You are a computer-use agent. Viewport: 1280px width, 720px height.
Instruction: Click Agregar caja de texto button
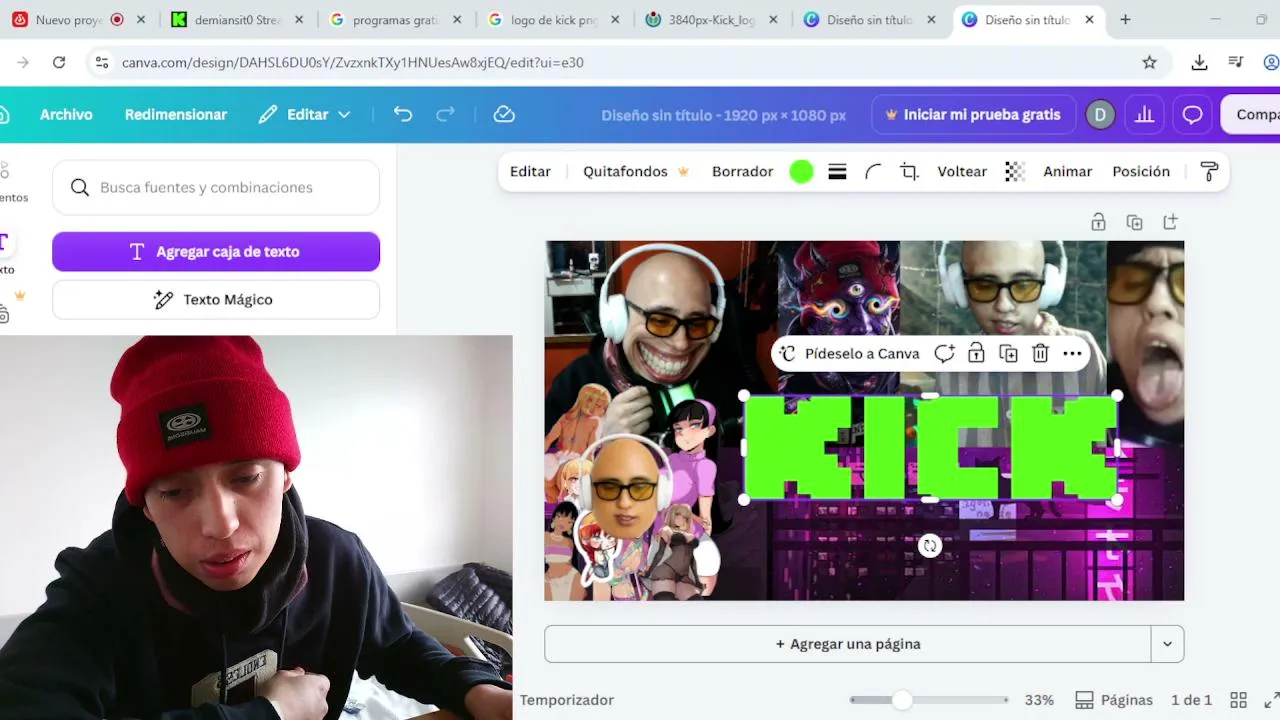(x=216, y=252)
